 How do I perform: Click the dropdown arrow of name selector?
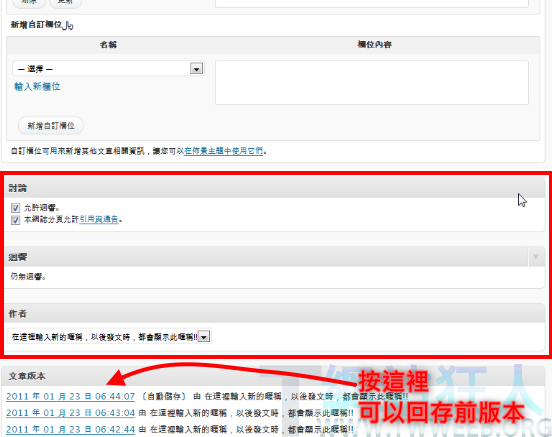tap(196, 69)
